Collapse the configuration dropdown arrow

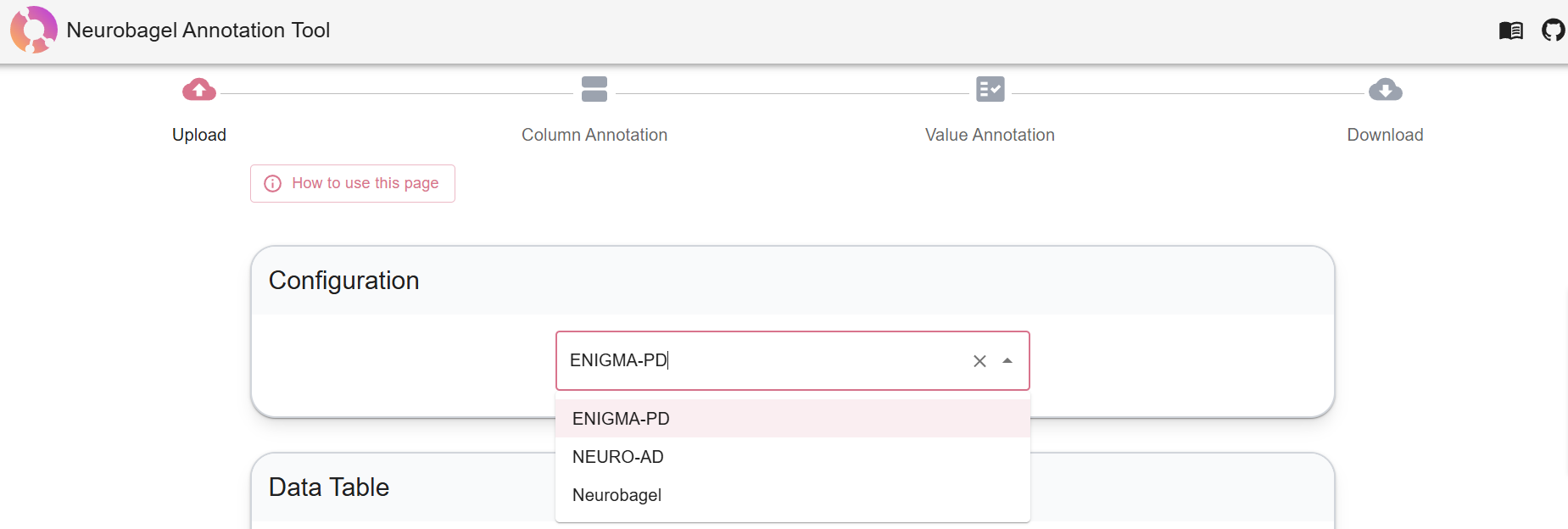tap(1007, 361)
